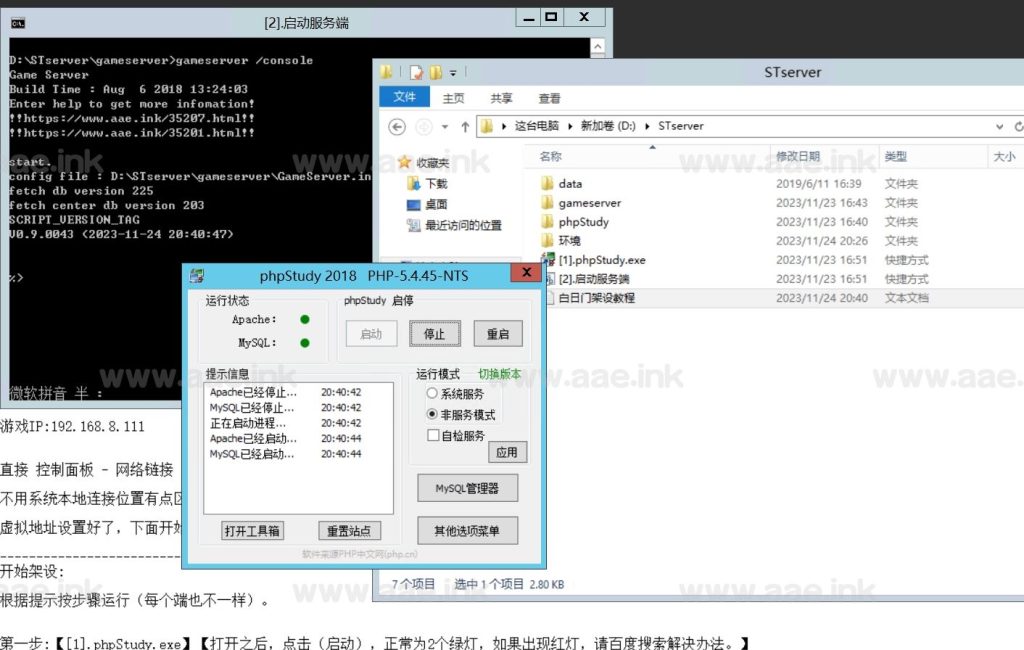Open the recent locations dropdown arrow

tap(445, 127)
